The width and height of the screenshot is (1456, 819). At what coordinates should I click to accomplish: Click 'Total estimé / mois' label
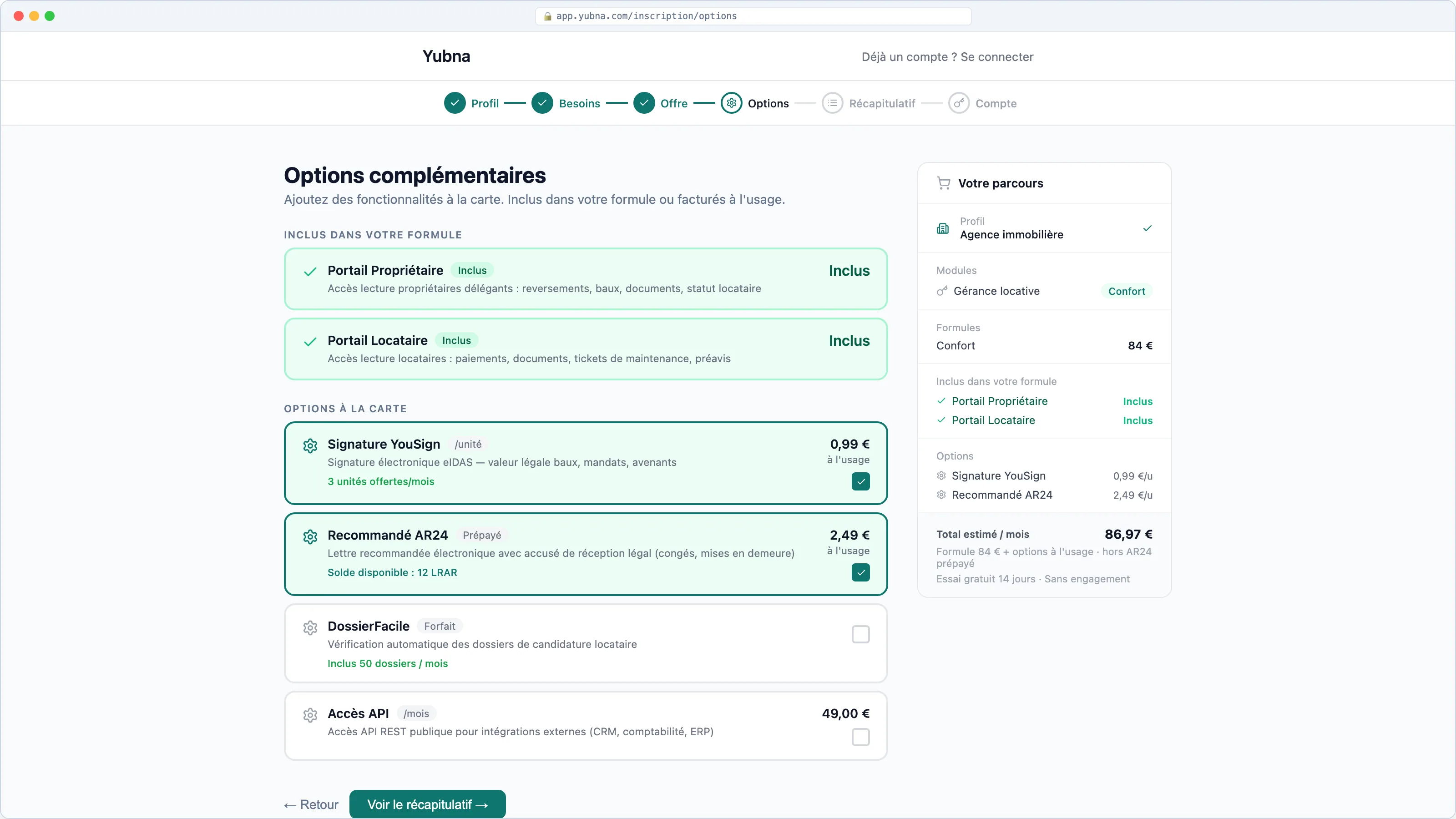(982, 534)
